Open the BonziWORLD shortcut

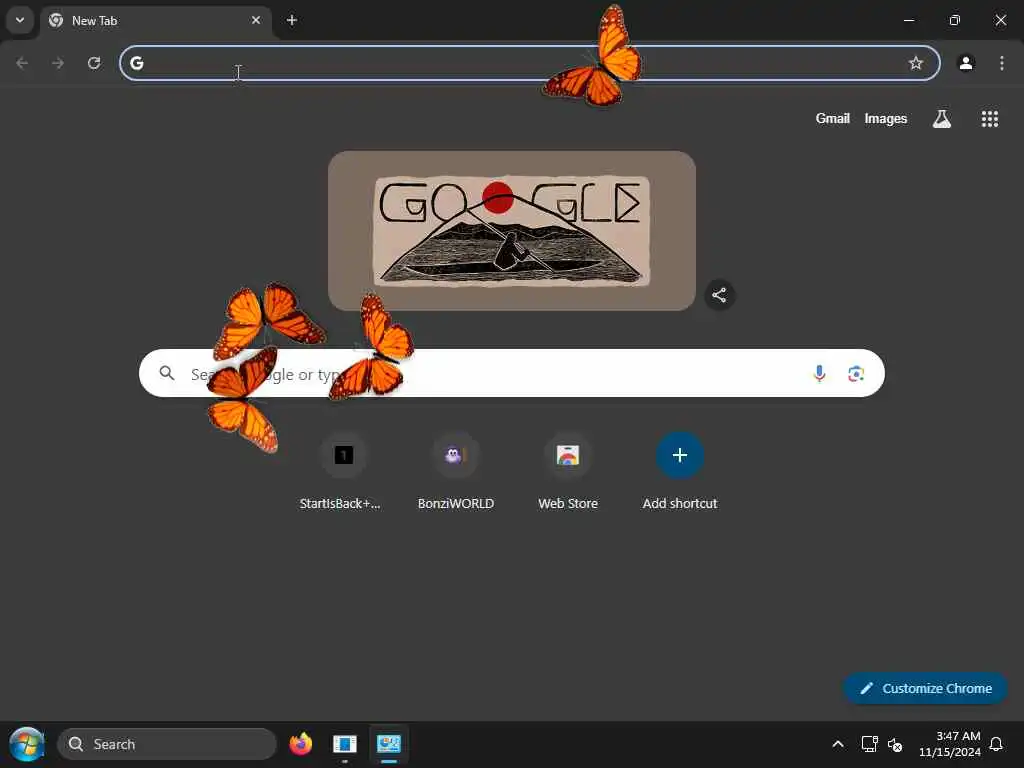pyautogui.click(x=456, y=472)
